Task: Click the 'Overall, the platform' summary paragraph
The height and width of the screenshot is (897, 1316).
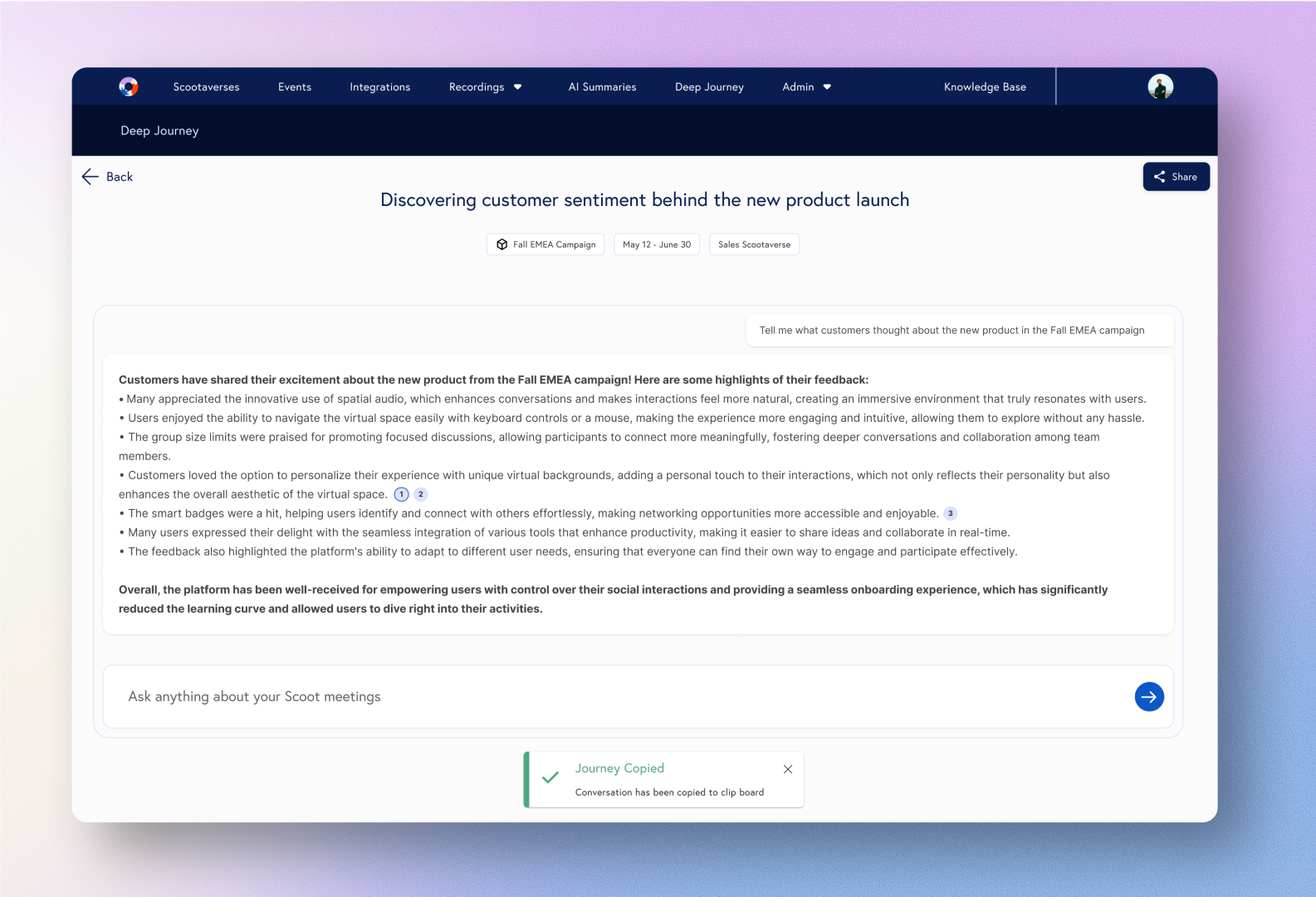Action: tap(614, 599)
